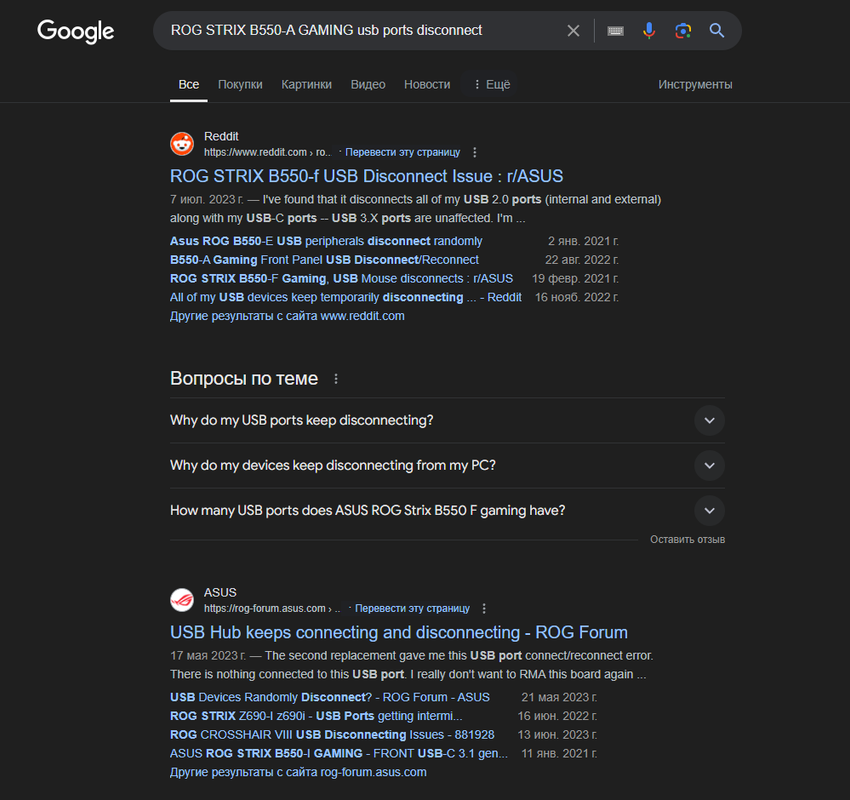Open USB Hub keeps connecting and disconnecting result
Viewport: 850px width, 800px height.
point(399,633)
